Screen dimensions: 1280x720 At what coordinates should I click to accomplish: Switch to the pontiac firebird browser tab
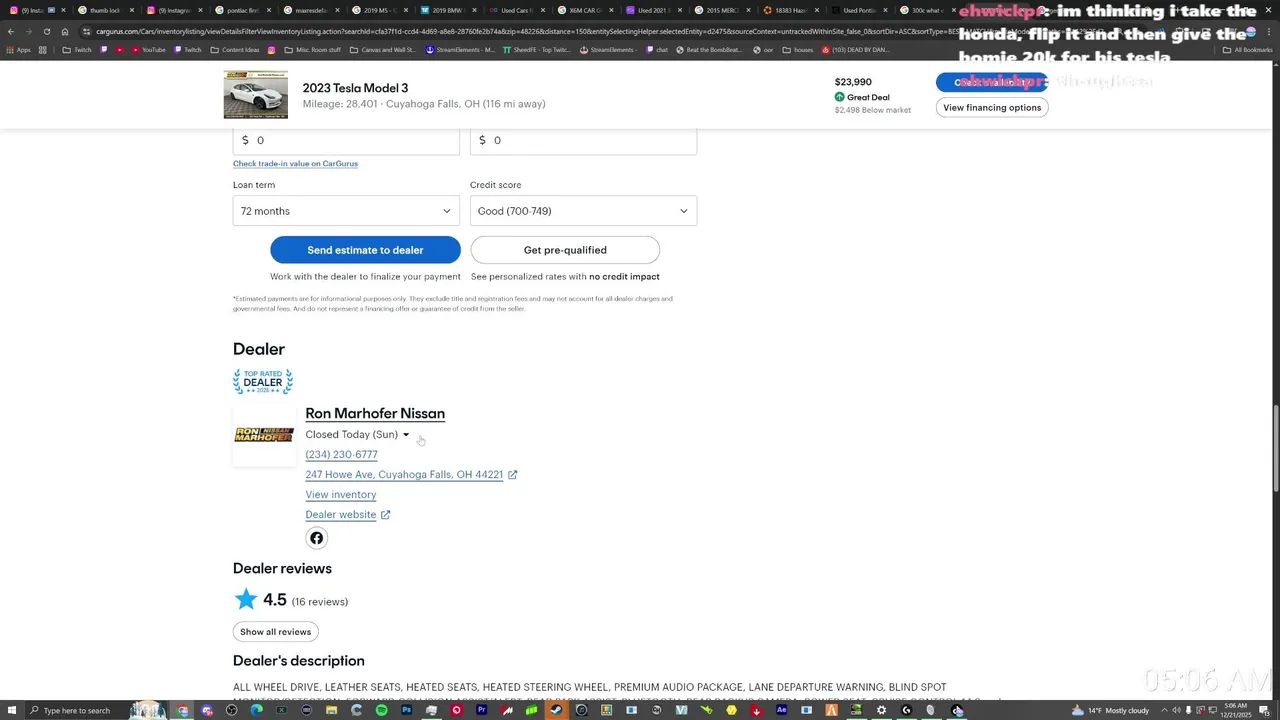242,10
